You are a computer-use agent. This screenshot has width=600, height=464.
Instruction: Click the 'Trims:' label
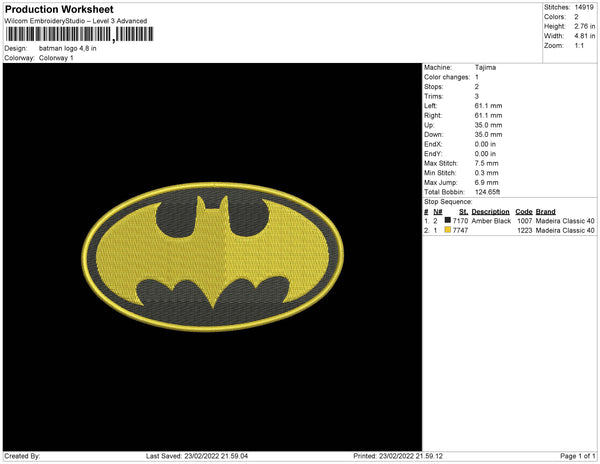434,96
